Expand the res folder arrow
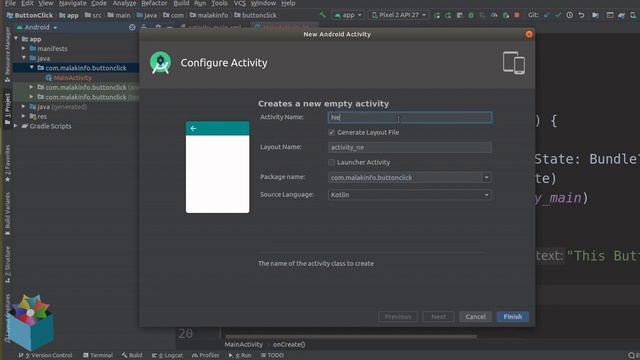This screenshot has width=640, height=360. point(24,116)
